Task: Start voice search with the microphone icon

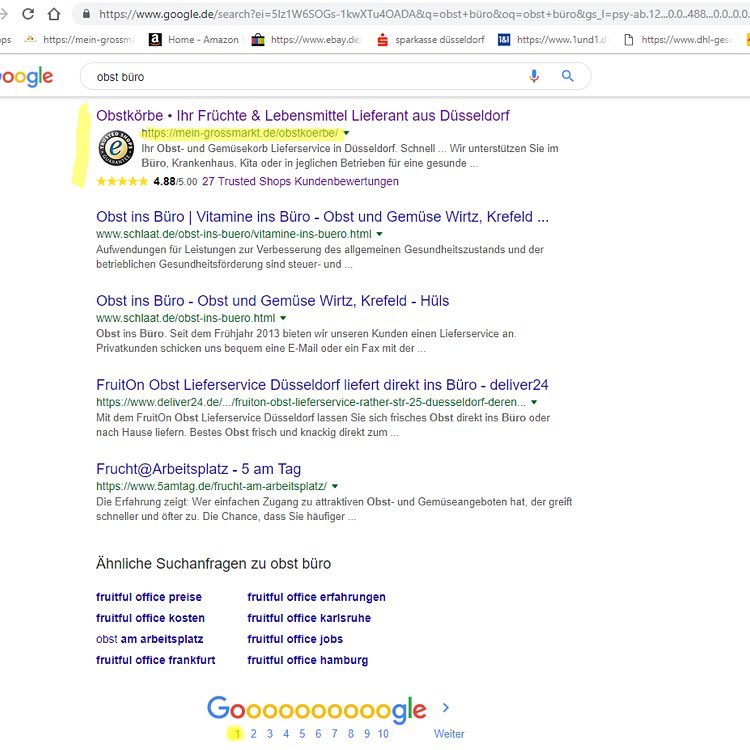Action: click(x=534, y=76)
